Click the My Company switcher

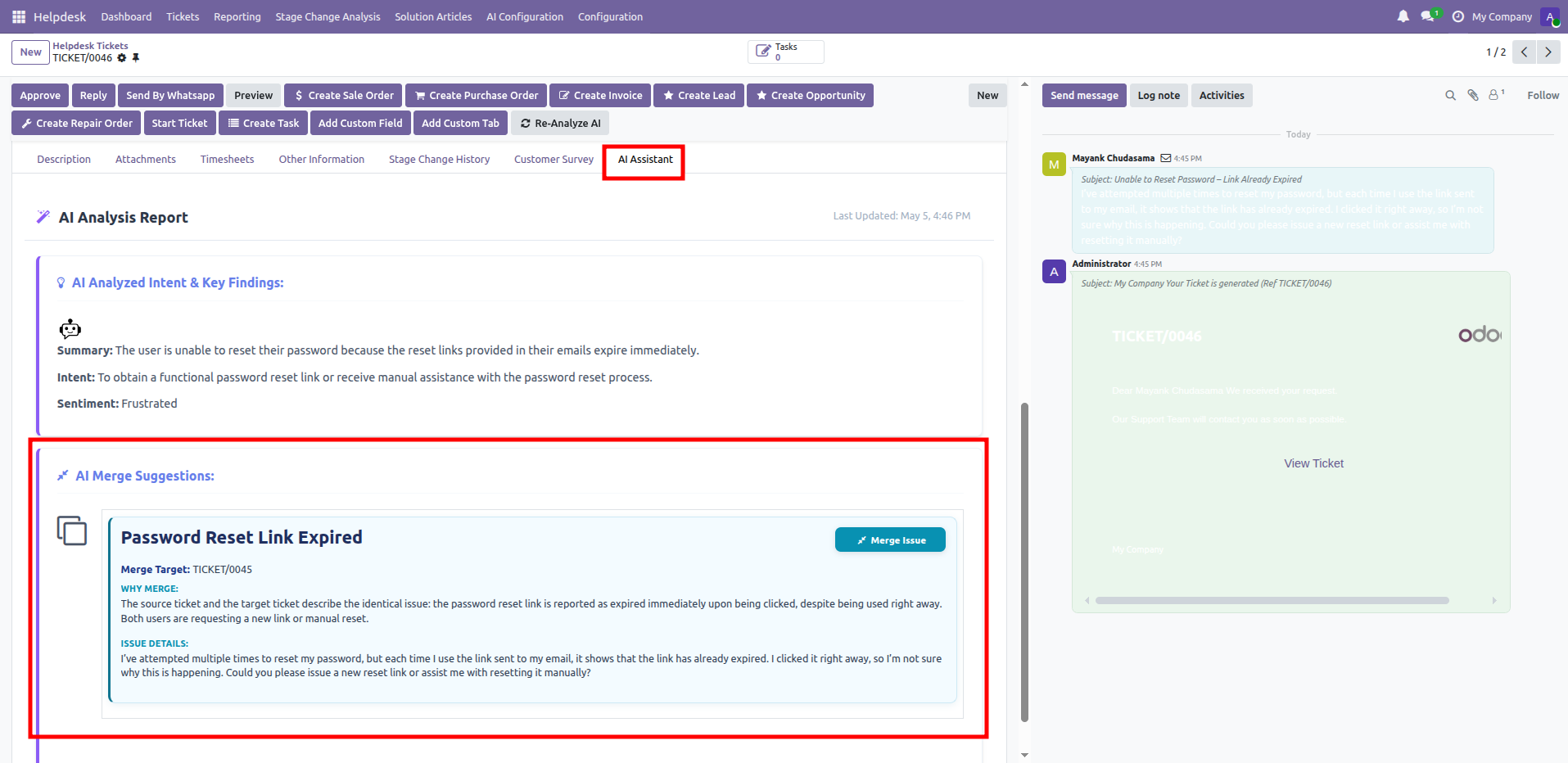(1502, 16)
